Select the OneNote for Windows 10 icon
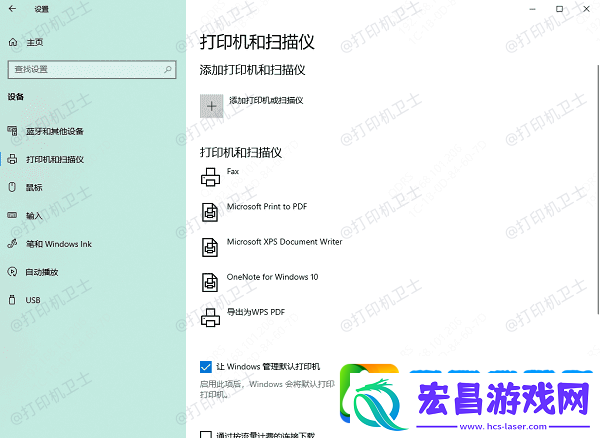This screenshot has height=438, width=600. pyautogui.click(x=210, y=282)
